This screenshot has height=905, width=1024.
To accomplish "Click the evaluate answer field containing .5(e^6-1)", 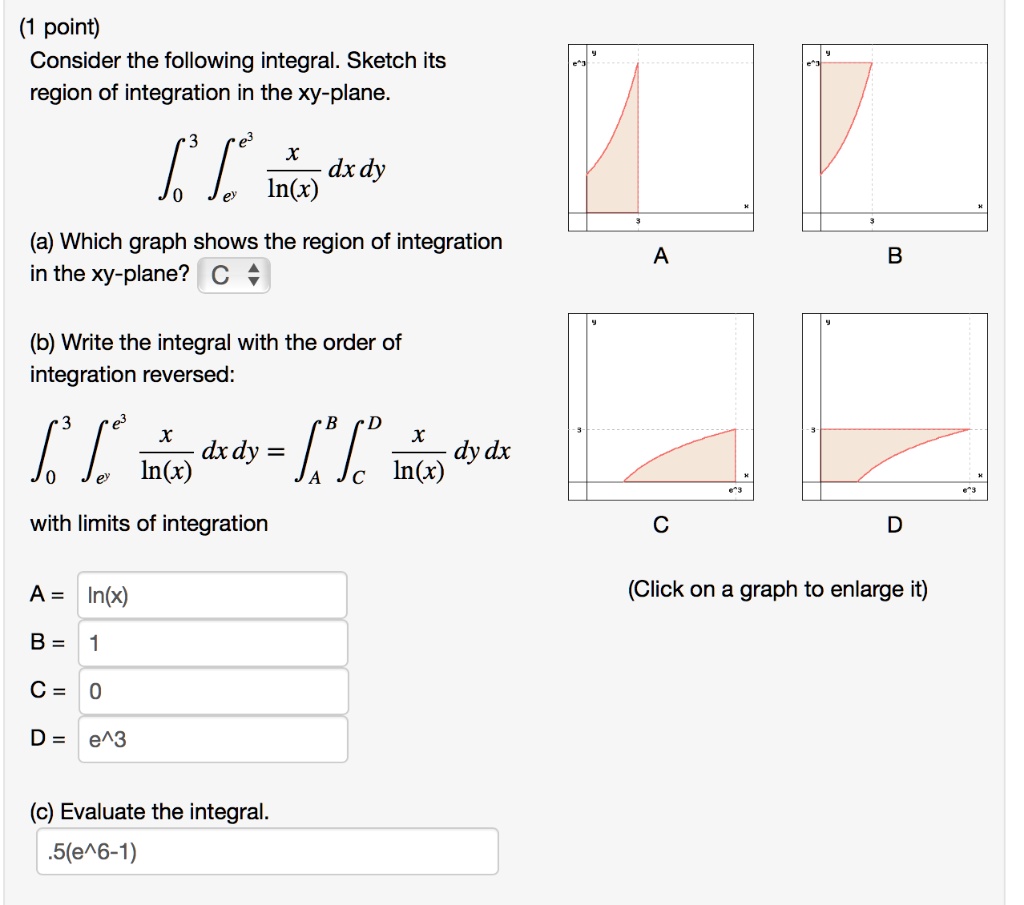I will pyautogui.click(x=265, y=850).
